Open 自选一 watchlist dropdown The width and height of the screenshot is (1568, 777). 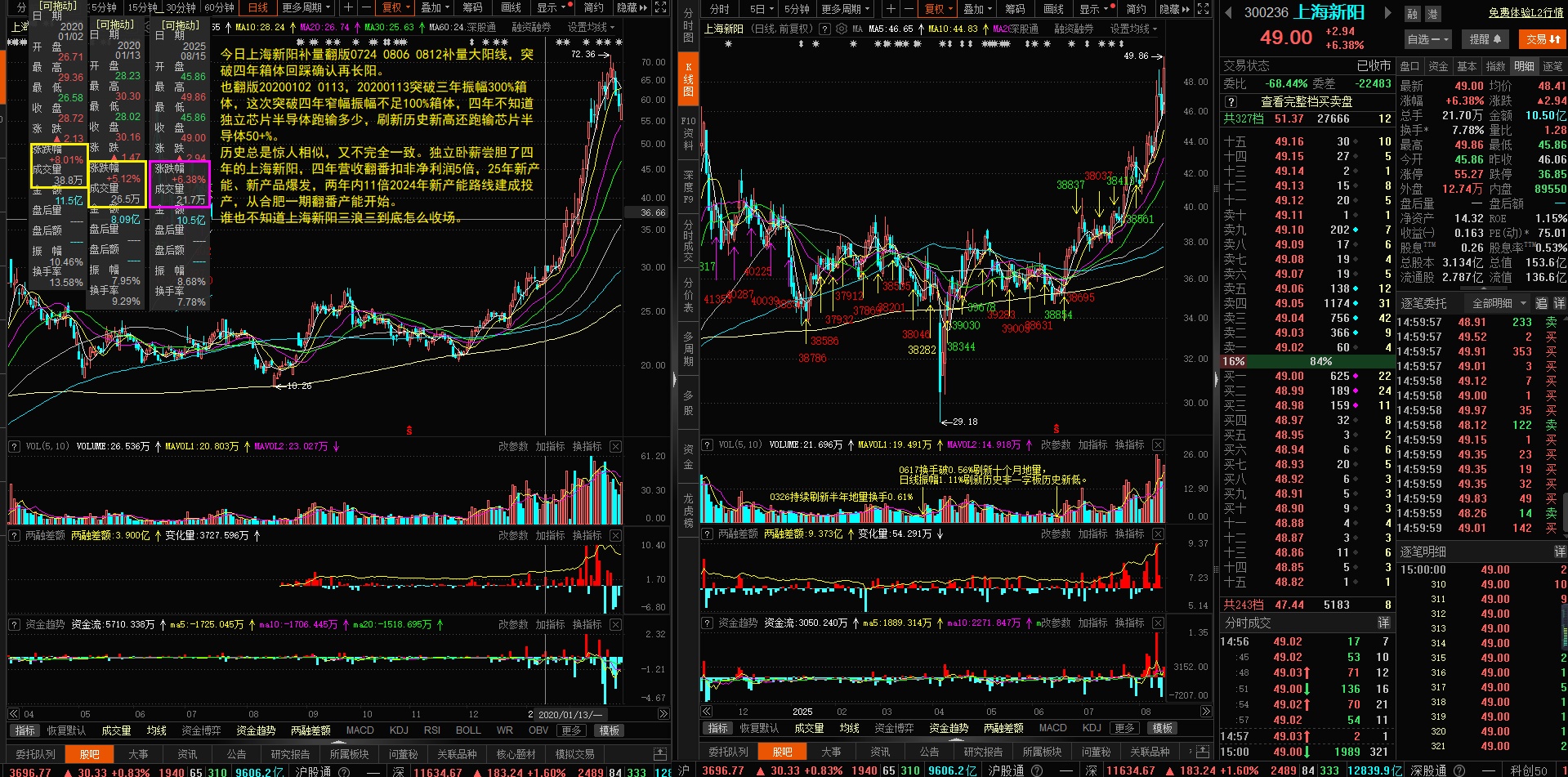click(x=1427, y=38)
